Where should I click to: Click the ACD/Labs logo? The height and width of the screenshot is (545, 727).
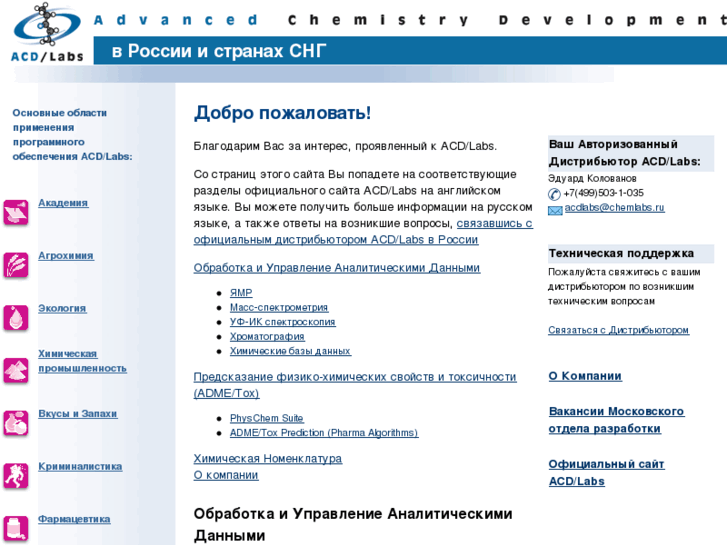(47, 32)
